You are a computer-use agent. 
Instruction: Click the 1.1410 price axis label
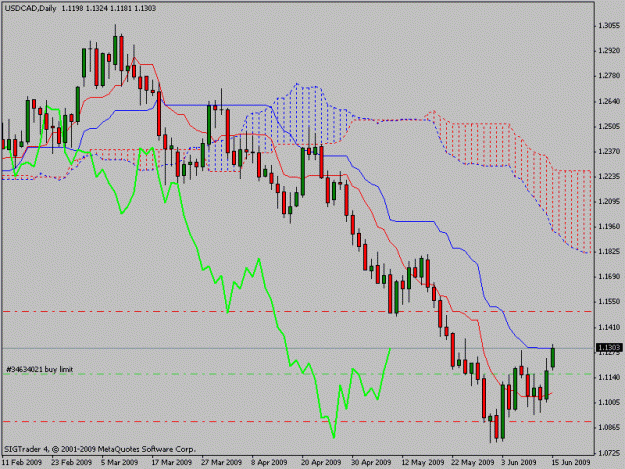(x=609, y=327)
